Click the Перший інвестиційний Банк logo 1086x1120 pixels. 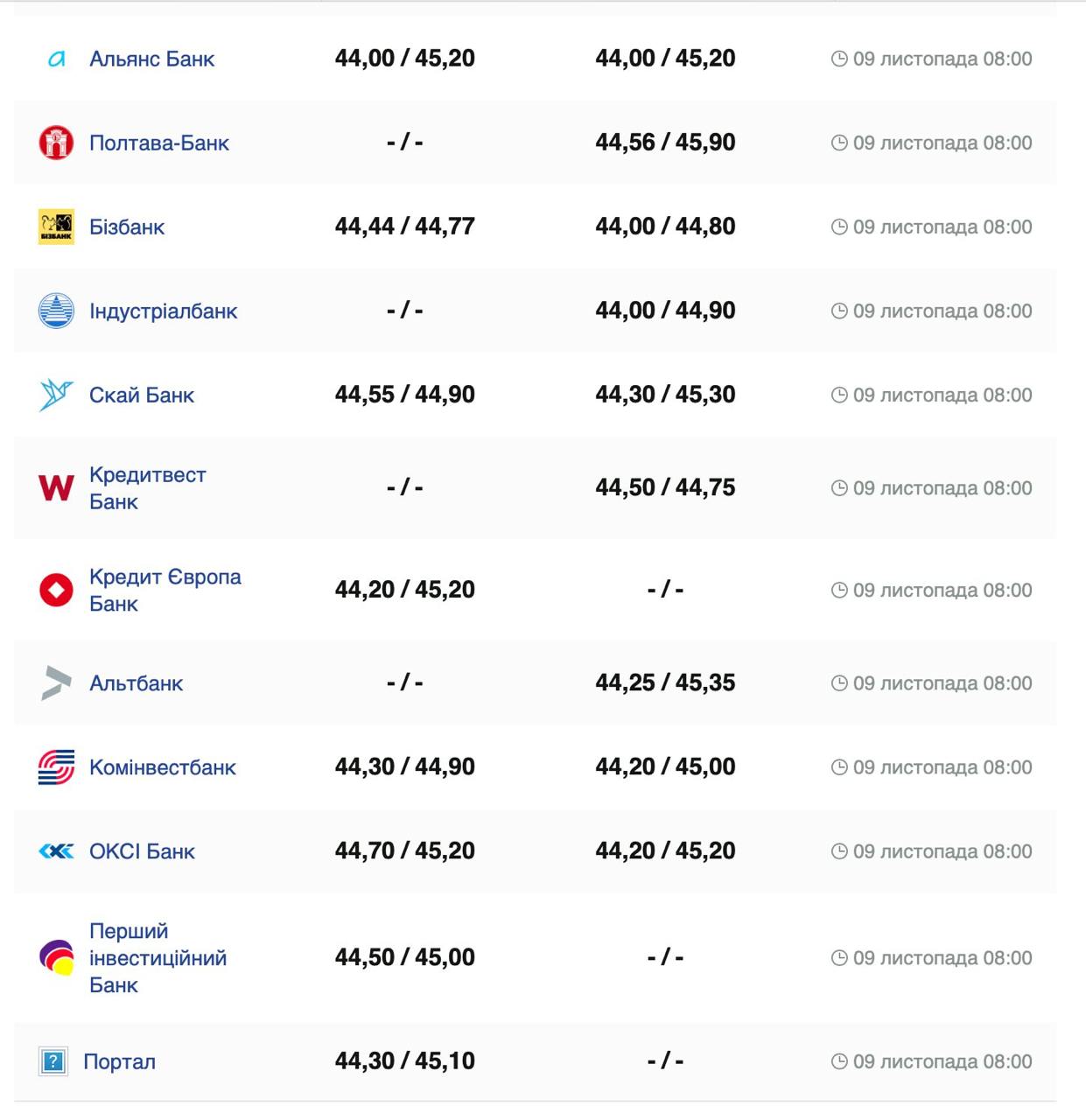click(56, 957)
